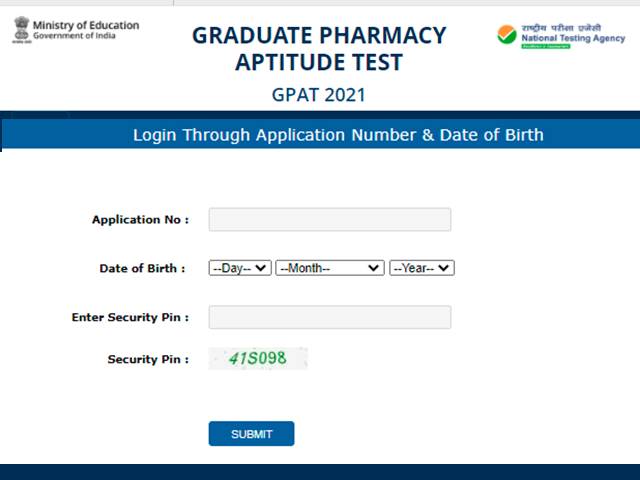Click the National Testing Agency text

click(573, 39)
